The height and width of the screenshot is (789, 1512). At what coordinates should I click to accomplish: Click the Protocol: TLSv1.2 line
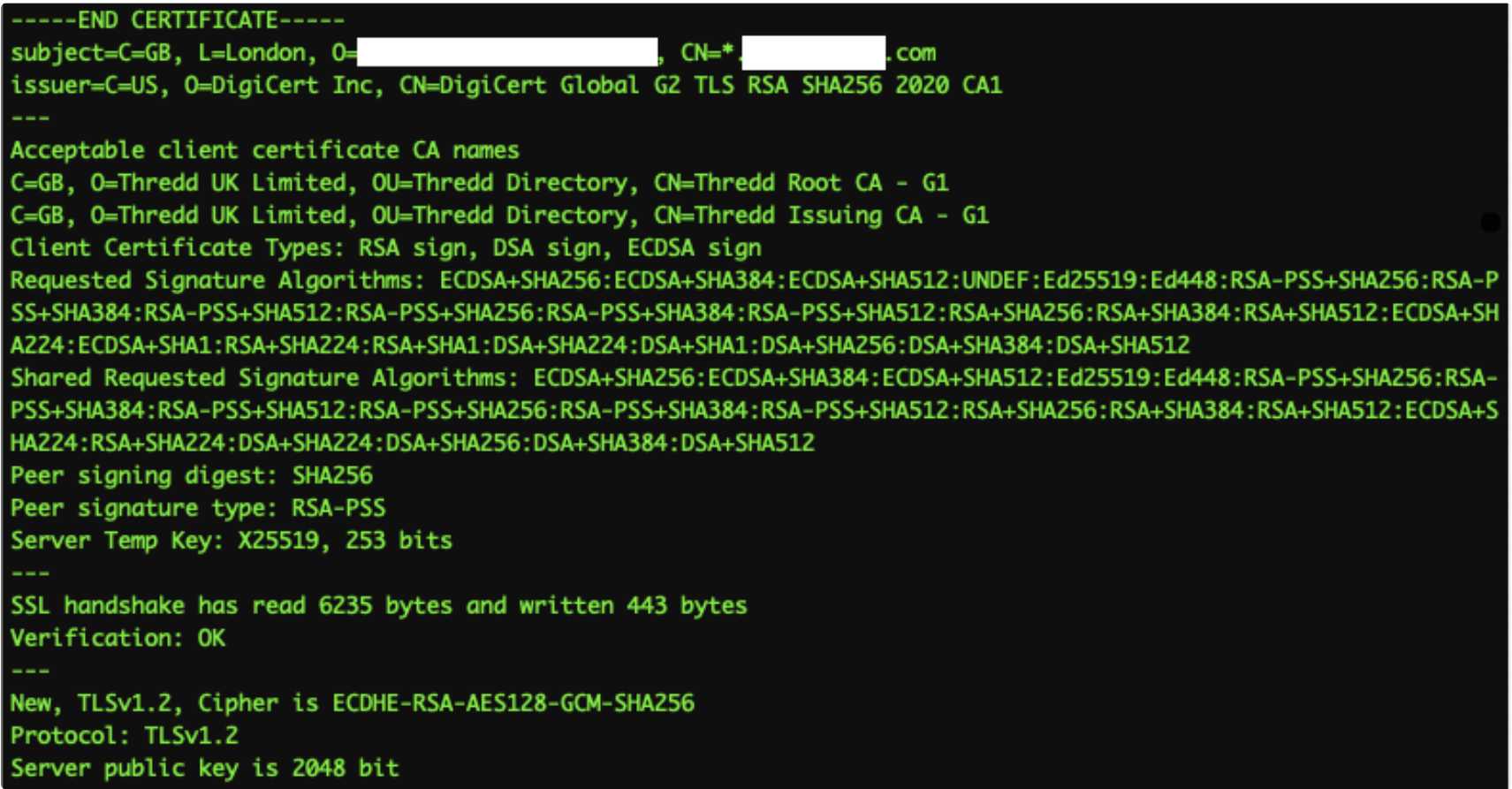pyautogui.click(x=125, y=736)
